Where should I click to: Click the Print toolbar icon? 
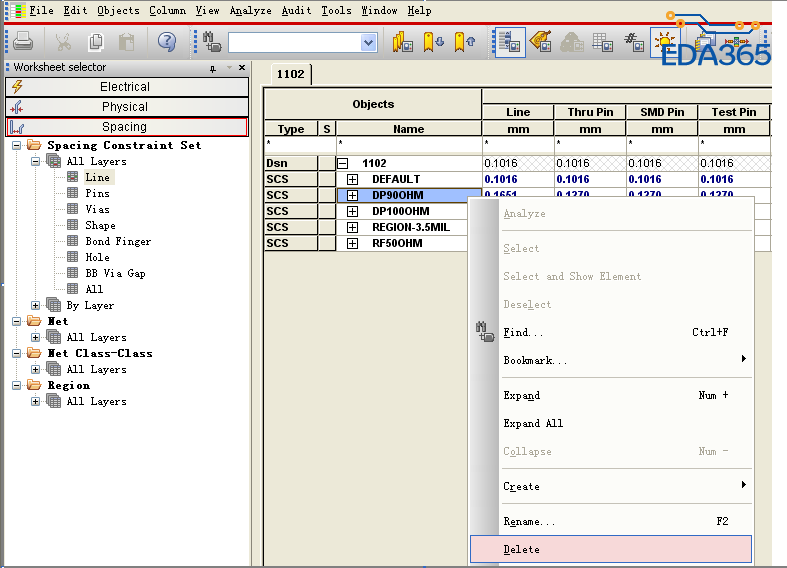coord(23,42)
